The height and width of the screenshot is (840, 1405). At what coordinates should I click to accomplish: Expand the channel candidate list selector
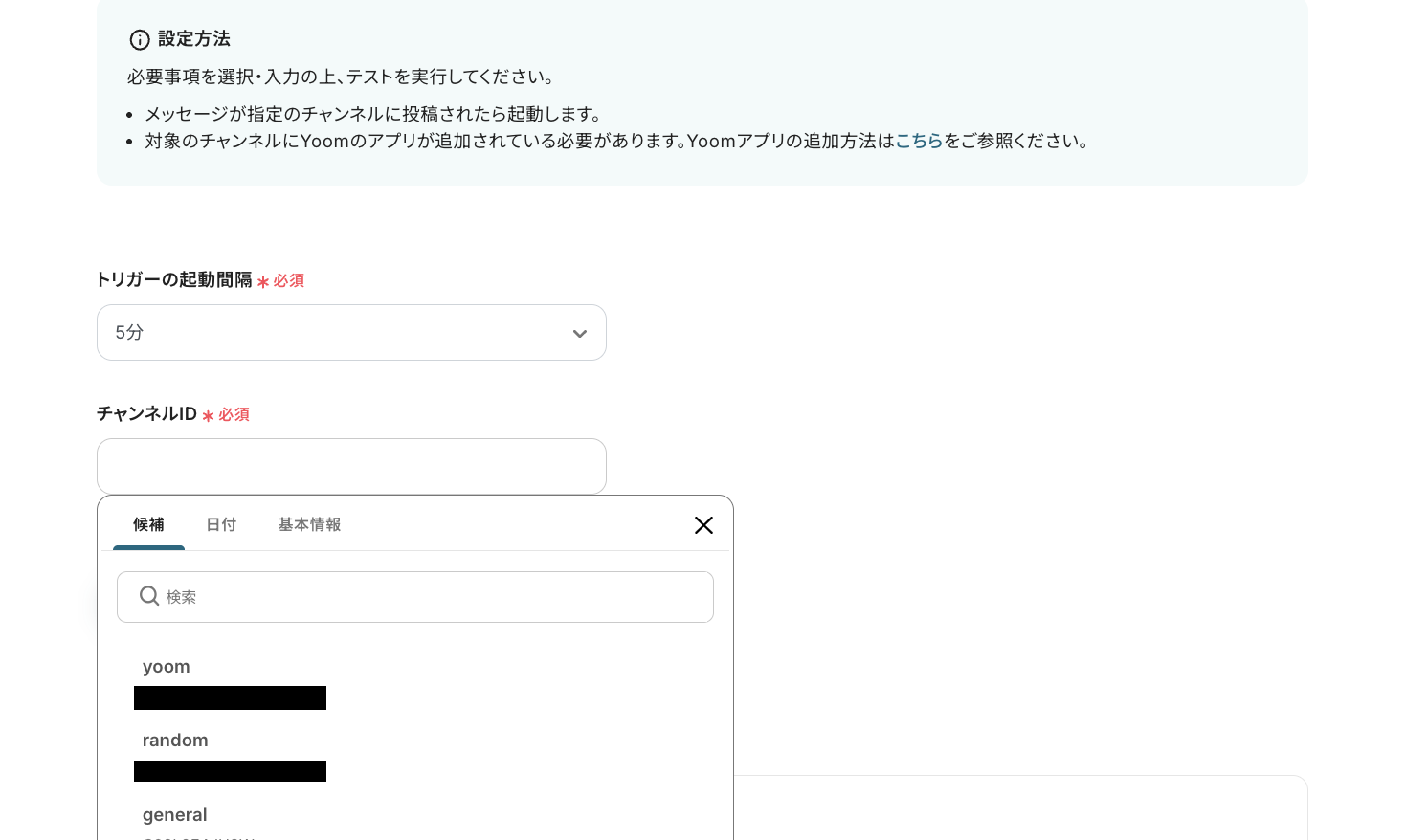[x=351, y=466]
